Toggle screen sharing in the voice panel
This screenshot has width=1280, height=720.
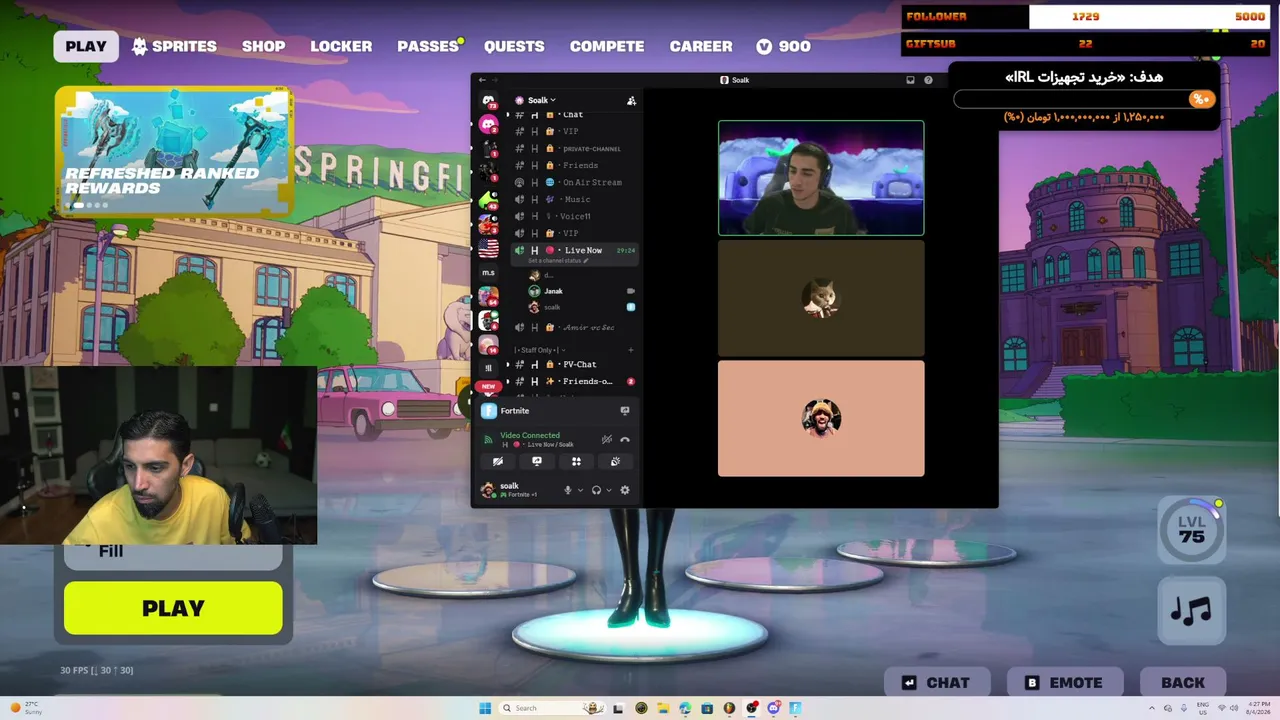tap(537, 461)
